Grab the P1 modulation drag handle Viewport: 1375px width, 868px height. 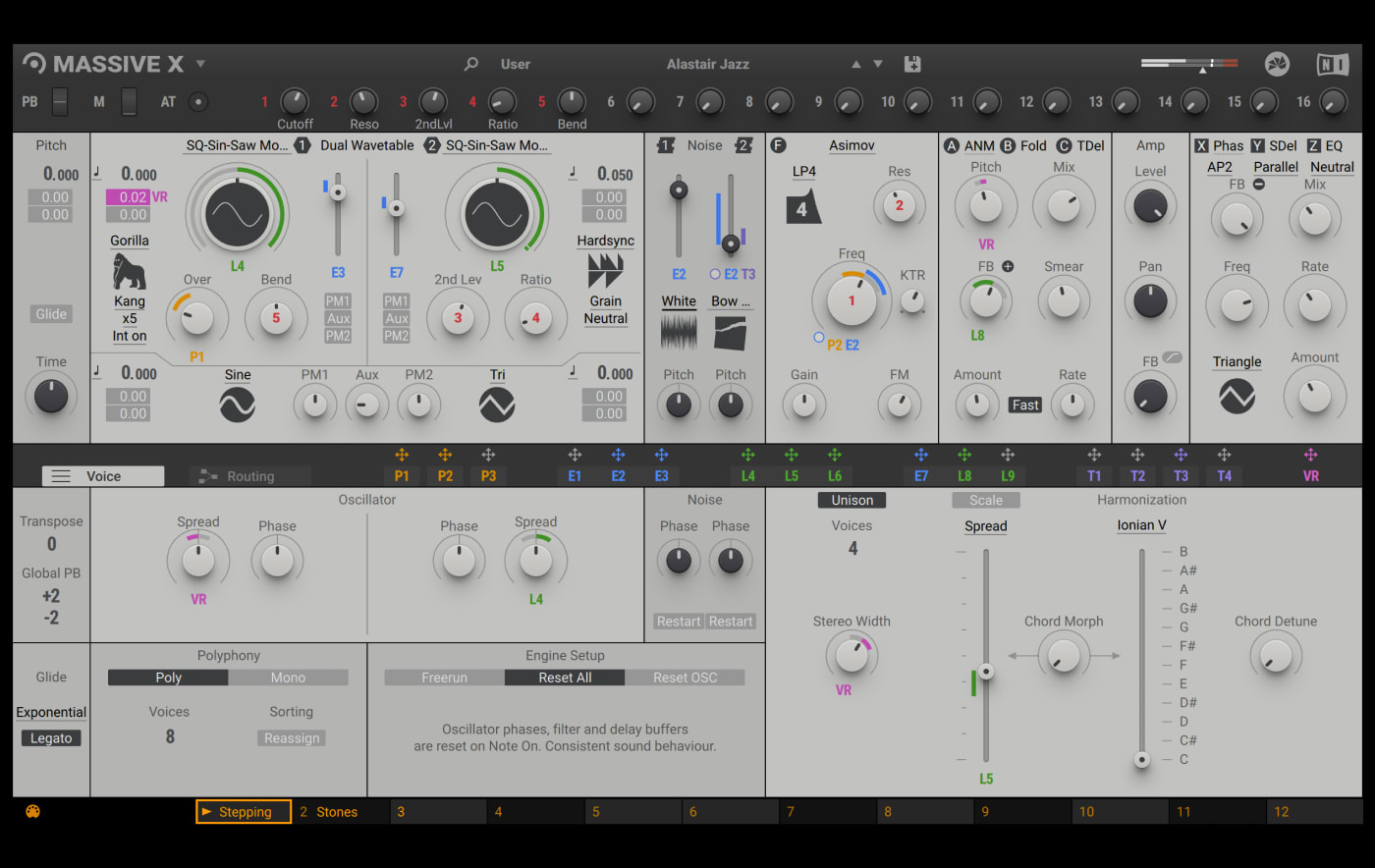402,455
